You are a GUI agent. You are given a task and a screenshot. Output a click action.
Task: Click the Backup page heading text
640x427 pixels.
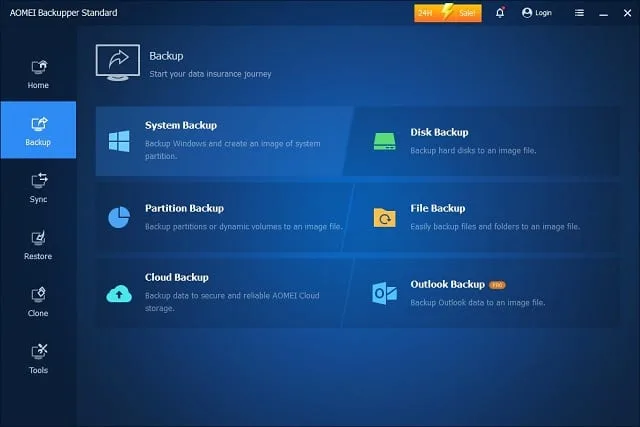[x=166, y=56]
